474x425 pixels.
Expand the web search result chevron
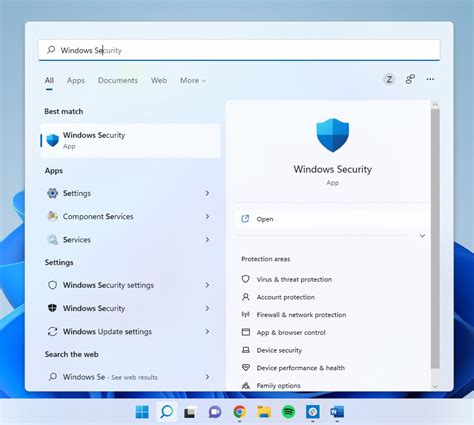(207, 377)
